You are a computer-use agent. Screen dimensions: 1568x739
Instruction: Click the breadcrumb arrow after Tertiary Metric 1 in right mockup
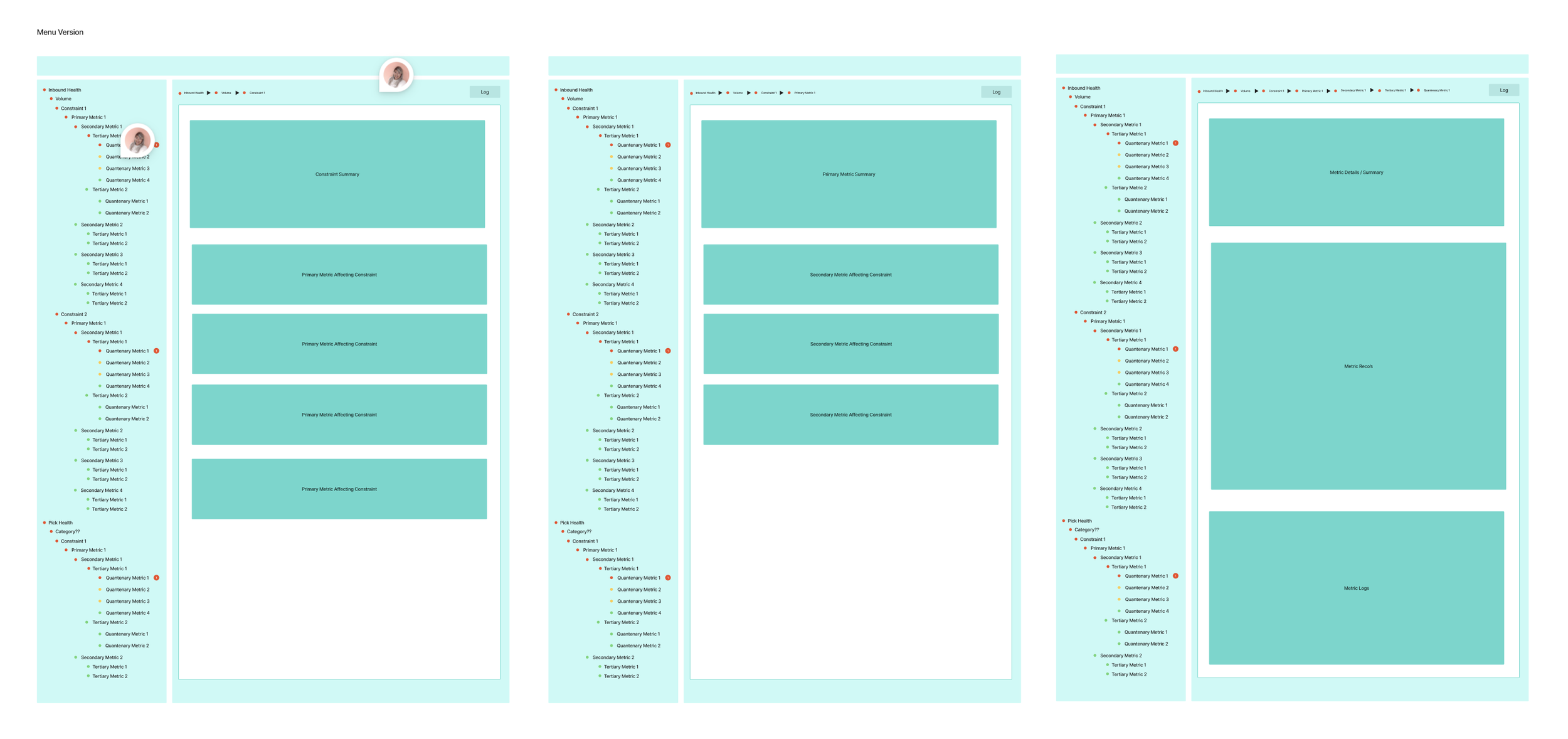pos(1412,90)
